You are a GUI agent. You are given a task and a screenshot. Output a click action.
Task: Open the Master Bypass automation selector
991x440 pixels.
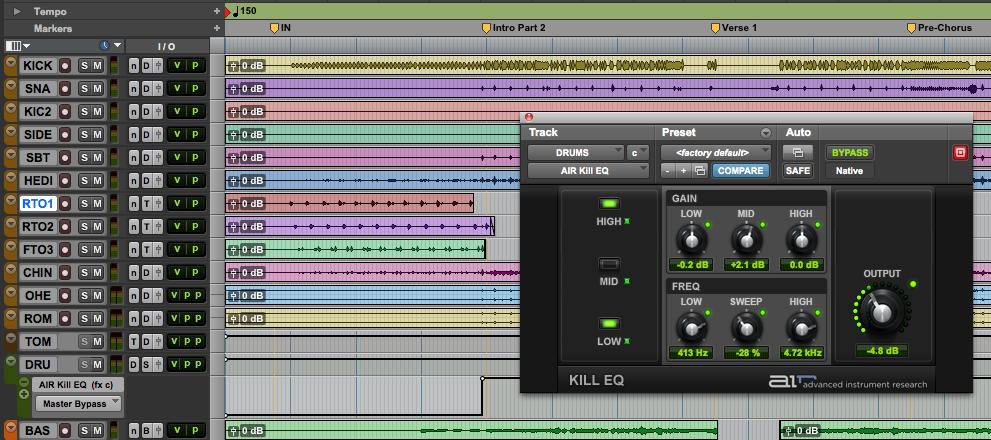click(x=79, y=403)
